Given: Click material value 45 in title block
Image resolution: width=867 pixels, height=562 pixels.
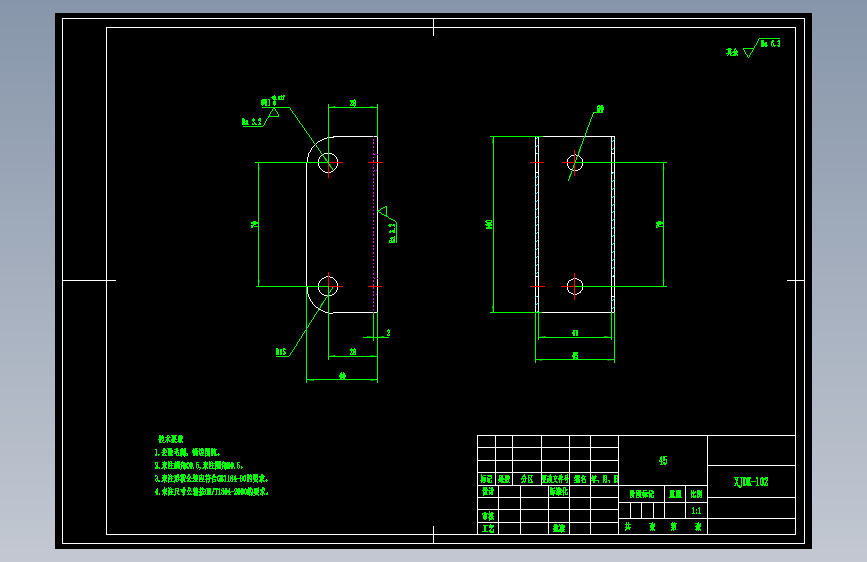Looking at the screenshot, I should 663,460.
